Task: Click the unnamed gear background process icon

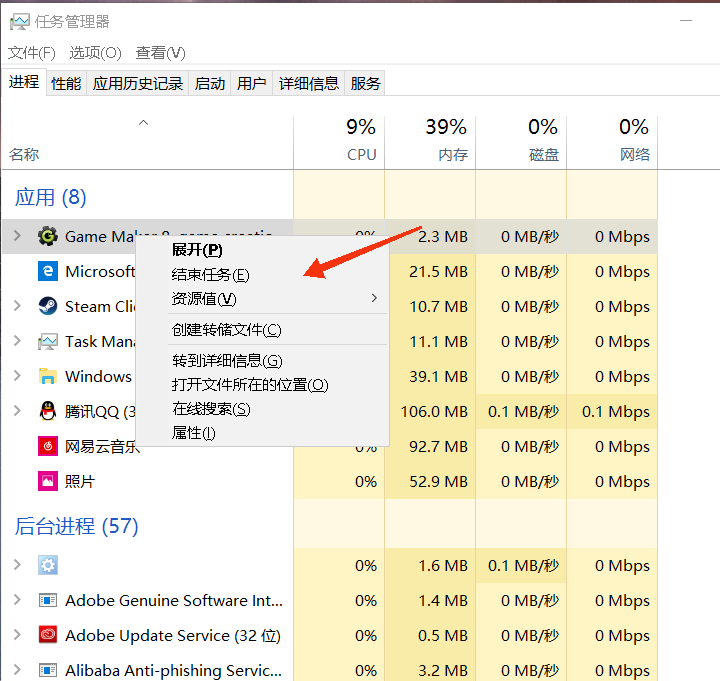Action: tap(48, 565)
